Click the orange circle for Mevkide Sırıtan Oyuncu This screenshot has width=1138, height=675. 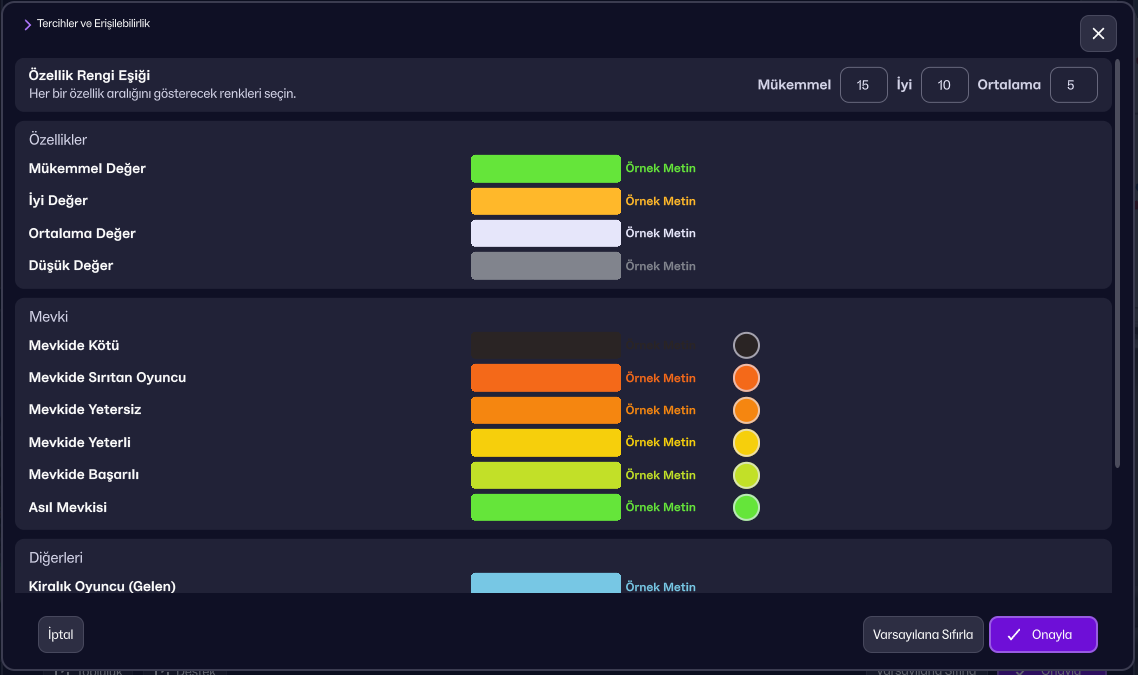746,378
